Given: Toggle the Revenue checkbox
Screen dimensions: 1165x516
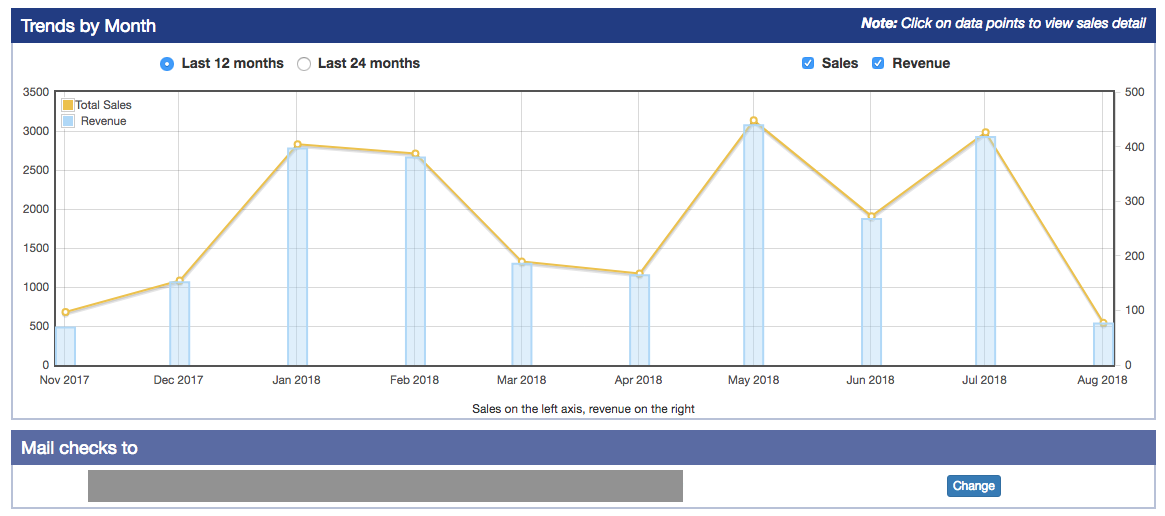Looking at the screenshot, I should pyautogui.click(x=878, y=64).
